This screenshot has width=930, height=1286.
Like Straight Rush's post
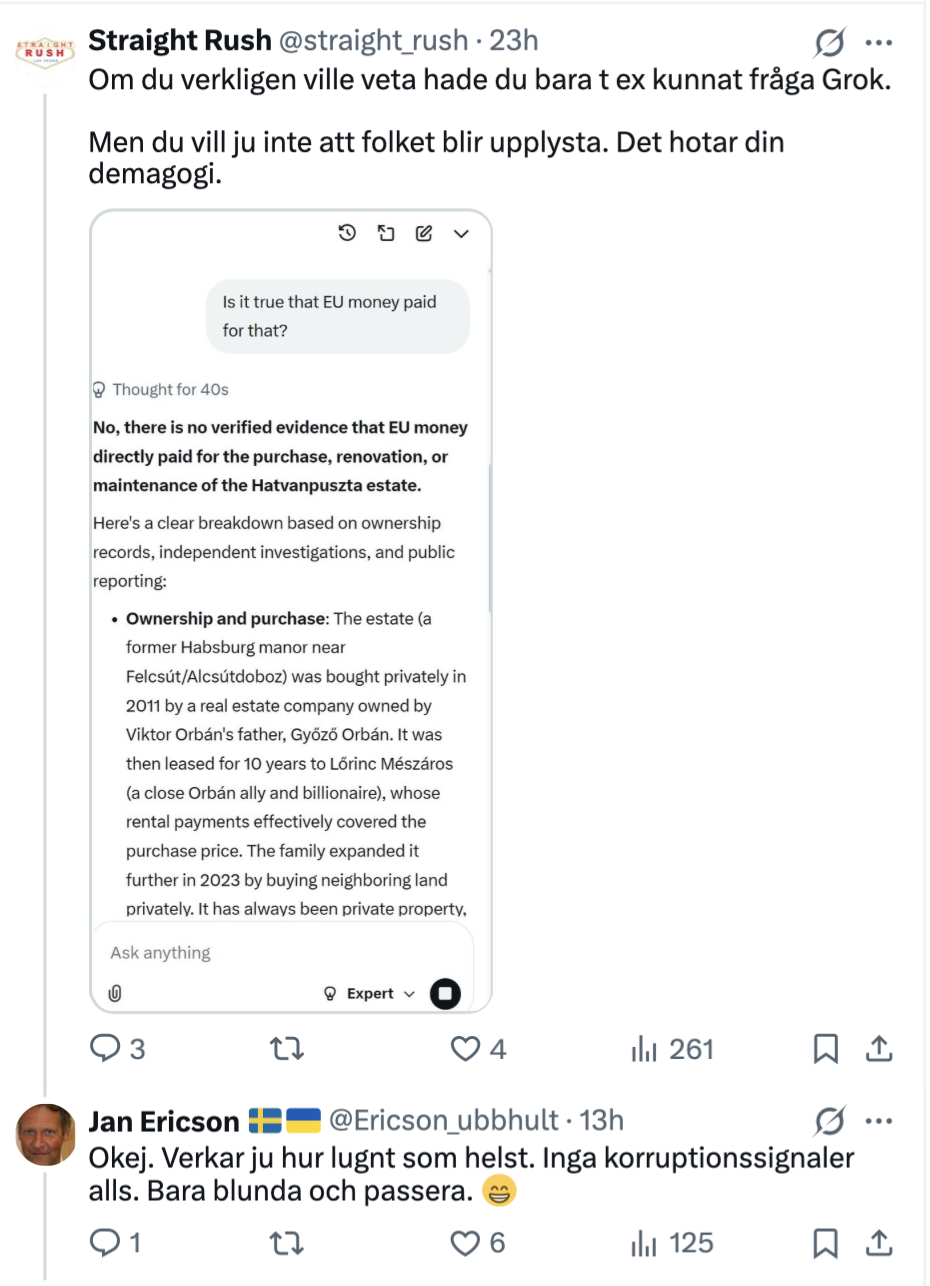(465, 1048)
